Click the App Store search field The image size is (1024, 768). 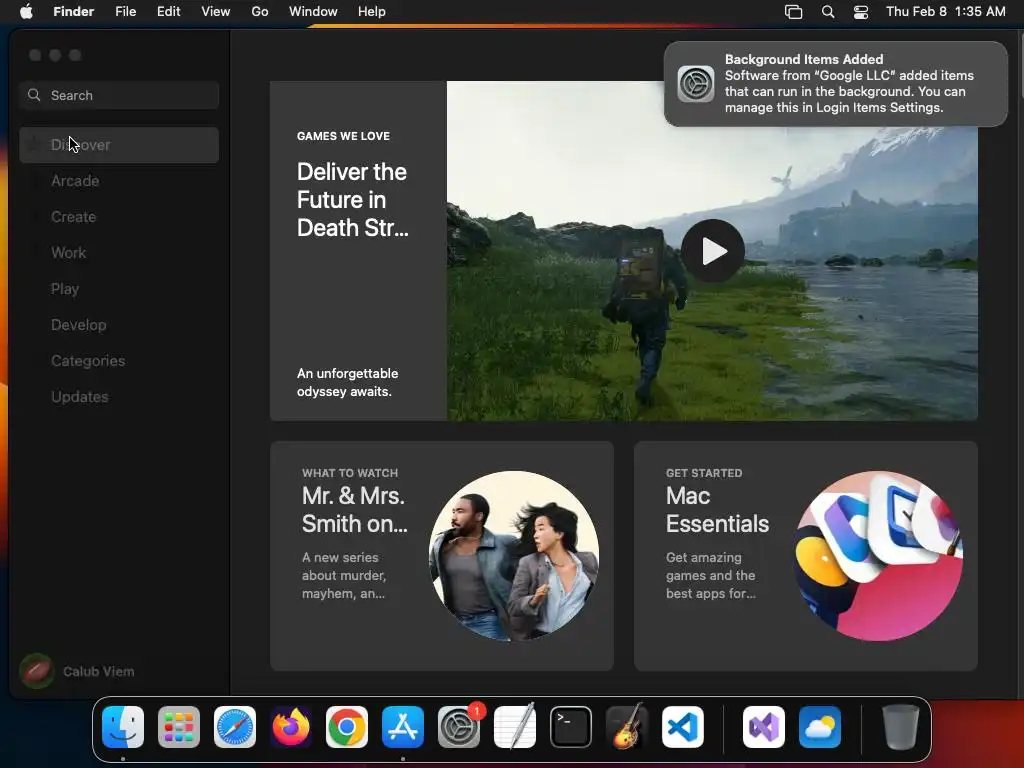119,95
